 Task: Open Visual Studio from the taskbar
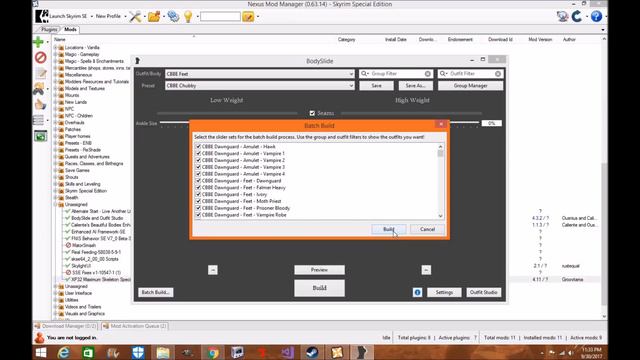click(288, 353)
